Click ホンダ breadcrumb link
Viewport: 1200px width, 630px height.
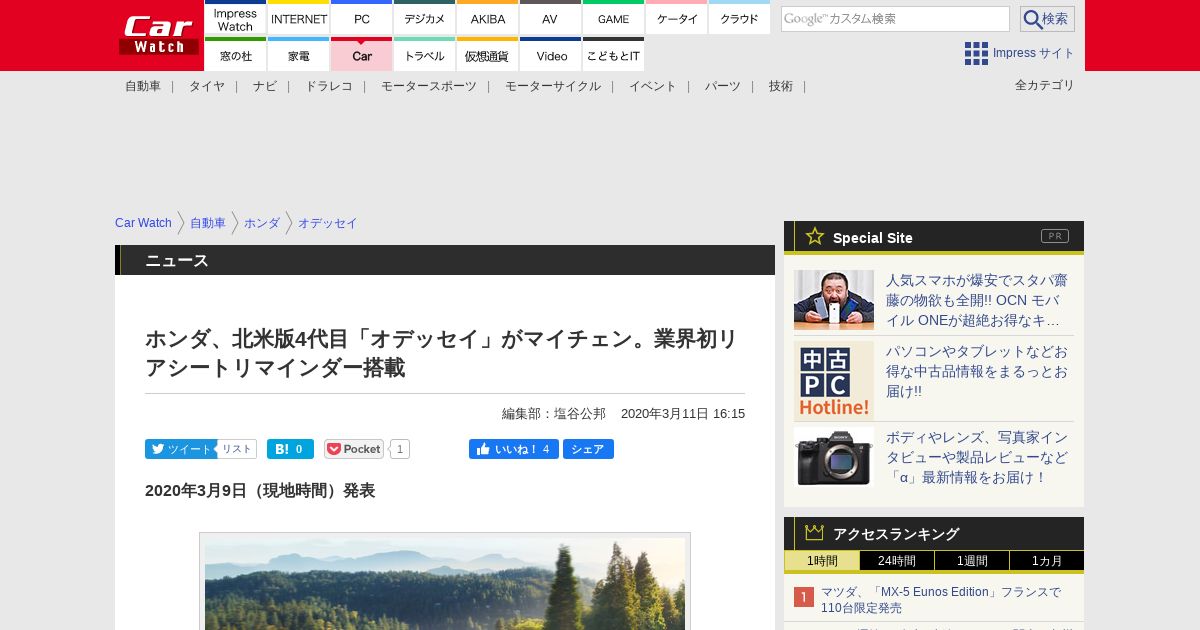pos(262,223)
